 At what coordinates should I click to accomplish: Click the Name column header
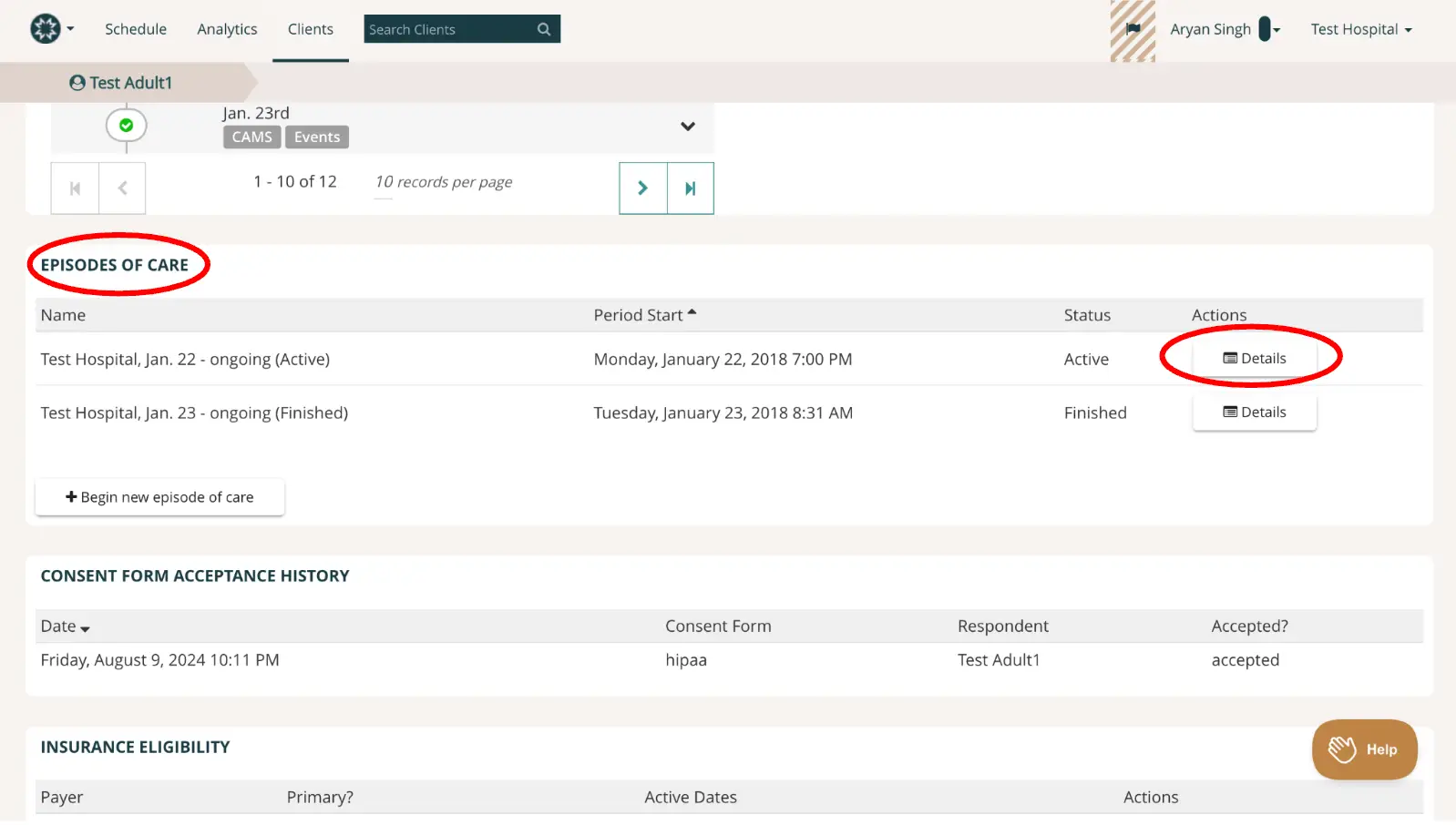tap(63, 315)
